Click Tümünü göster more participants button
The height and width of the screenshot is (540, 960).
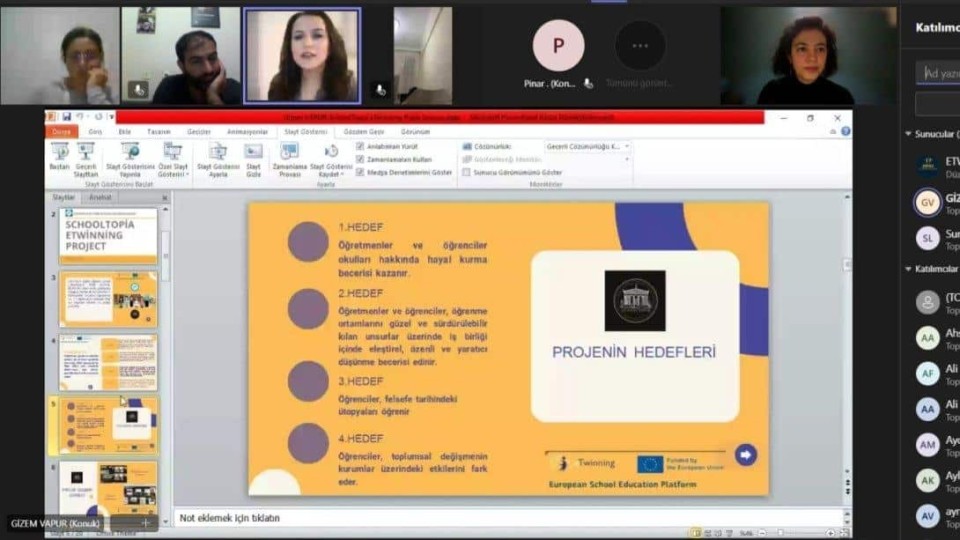click(640, 55)
